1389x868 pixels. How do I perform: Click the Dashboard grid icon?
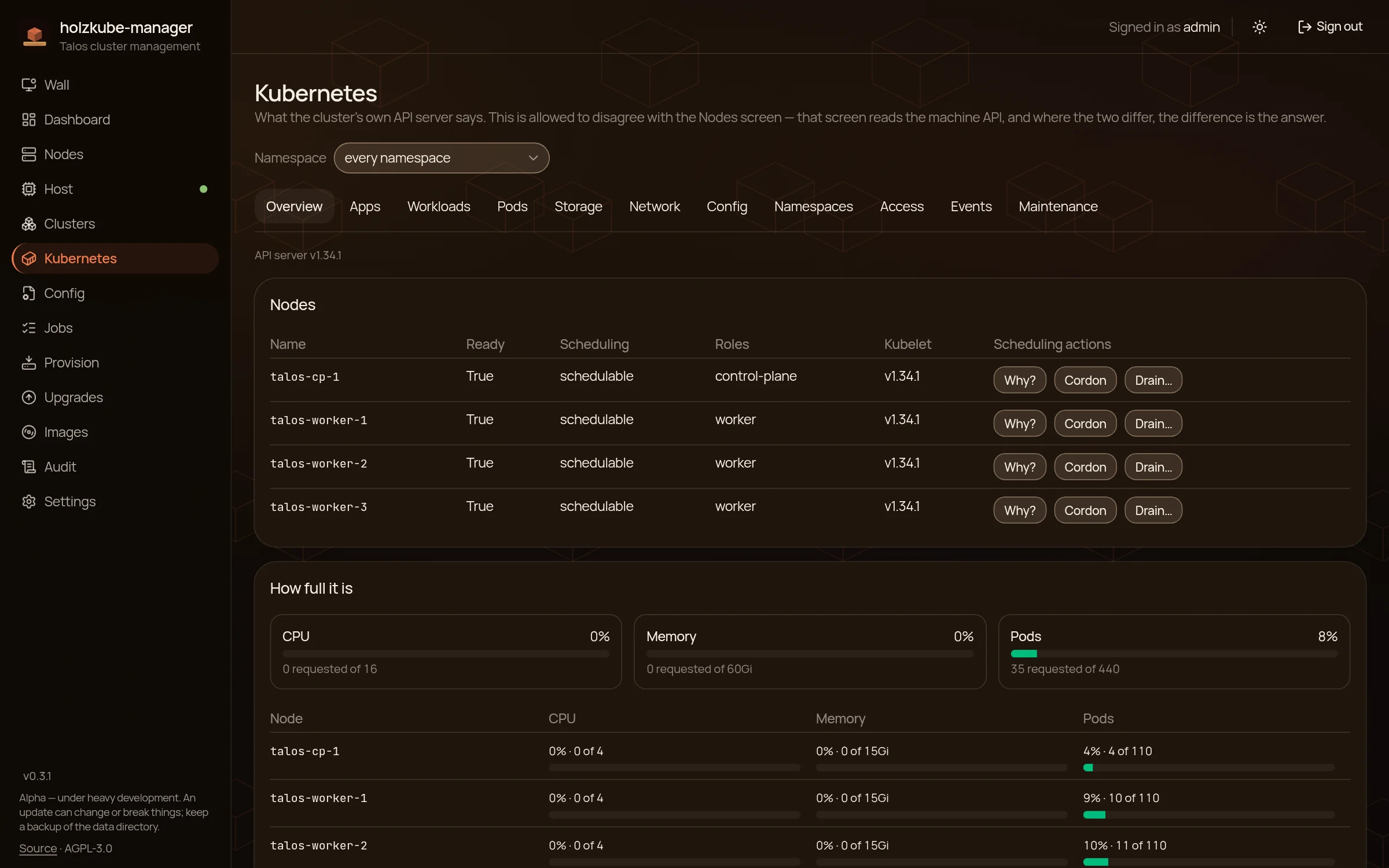tap(29, 120)
